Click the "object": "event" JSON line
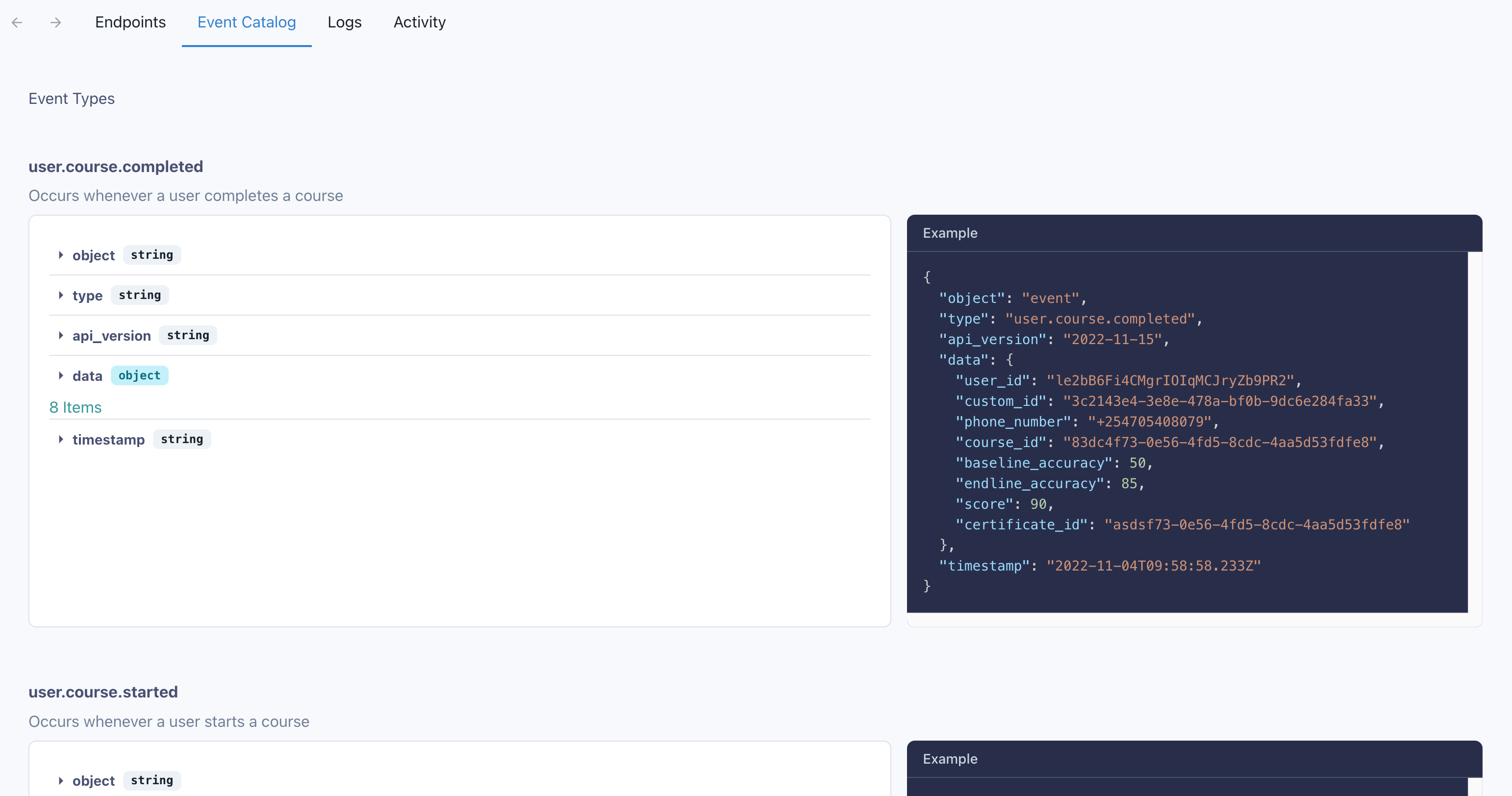Screen dimensions: 1512x796 1012,298
